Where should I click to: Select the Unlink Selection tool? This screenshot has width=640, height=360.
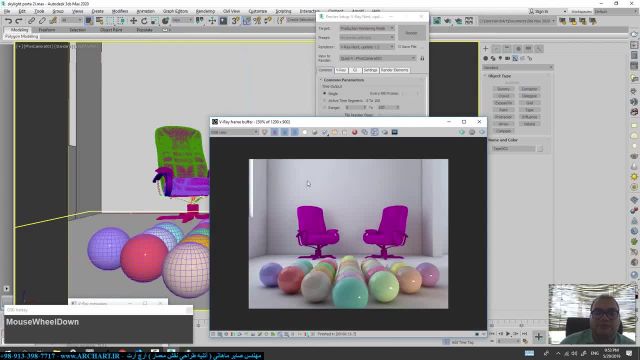coord(42,21)
